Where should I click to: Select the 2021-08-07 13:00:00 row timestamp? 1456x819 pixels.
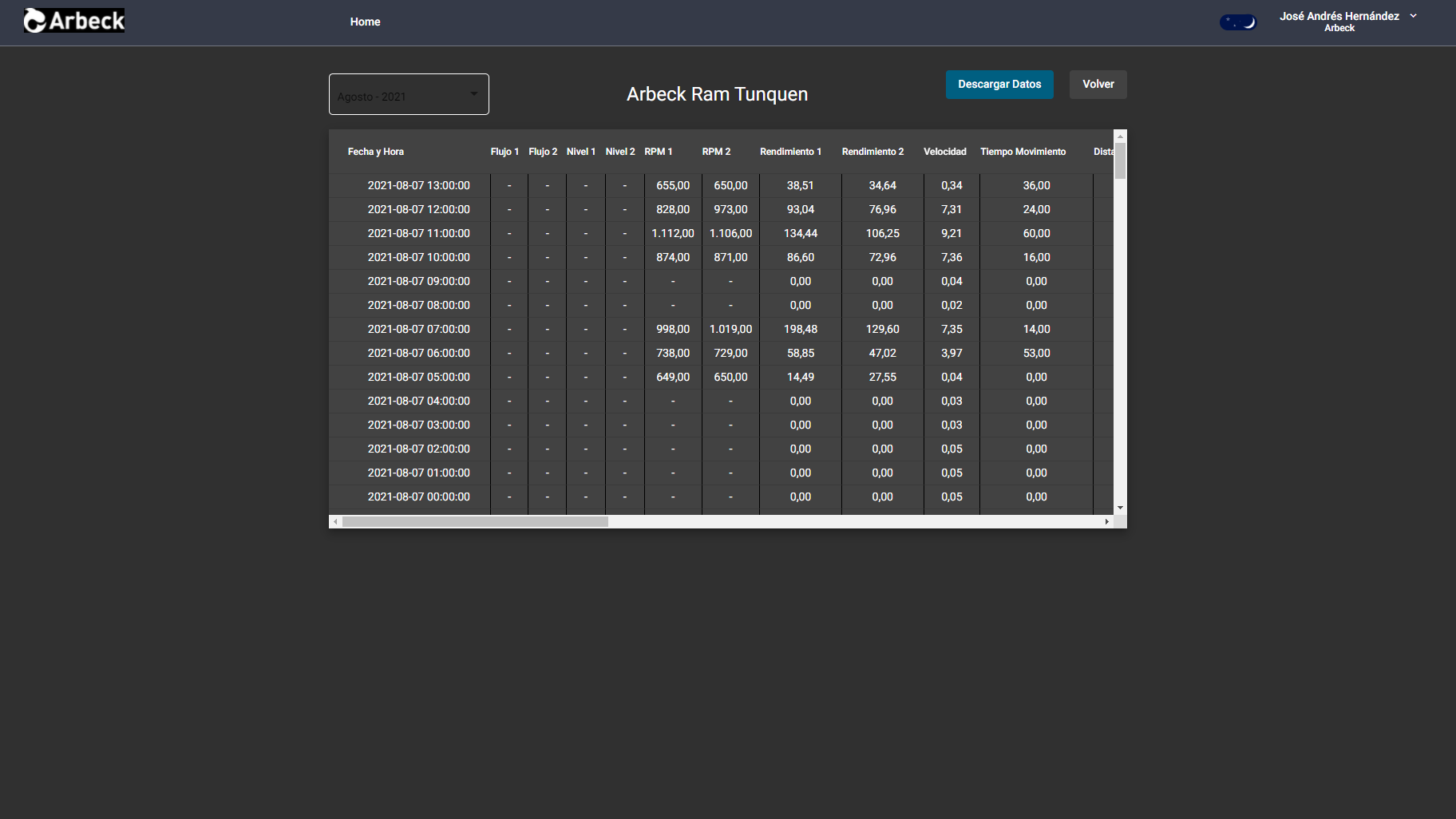[418, 185]
